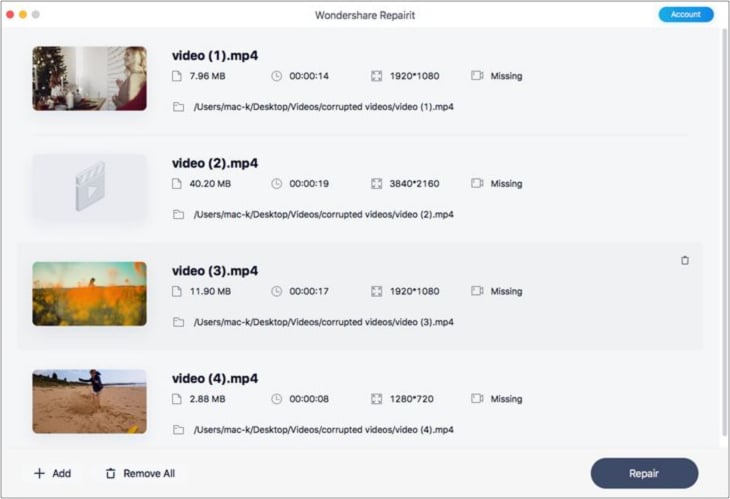Click the camera icon for video (2).mp4
Screen dimensions: 730x499
[477, 183]
